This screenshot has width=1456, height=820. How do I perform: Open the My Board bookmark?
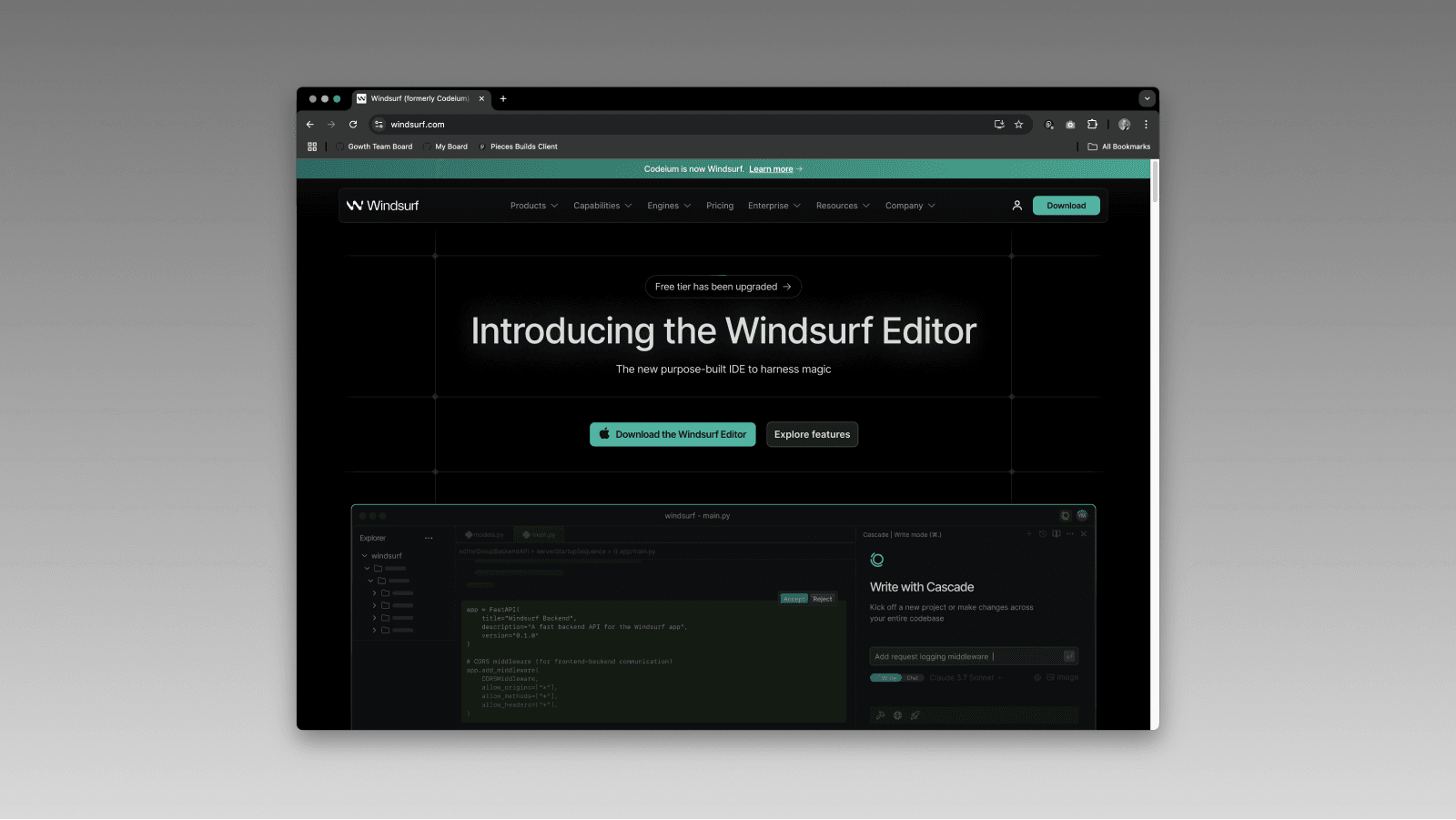click(445, 147)
